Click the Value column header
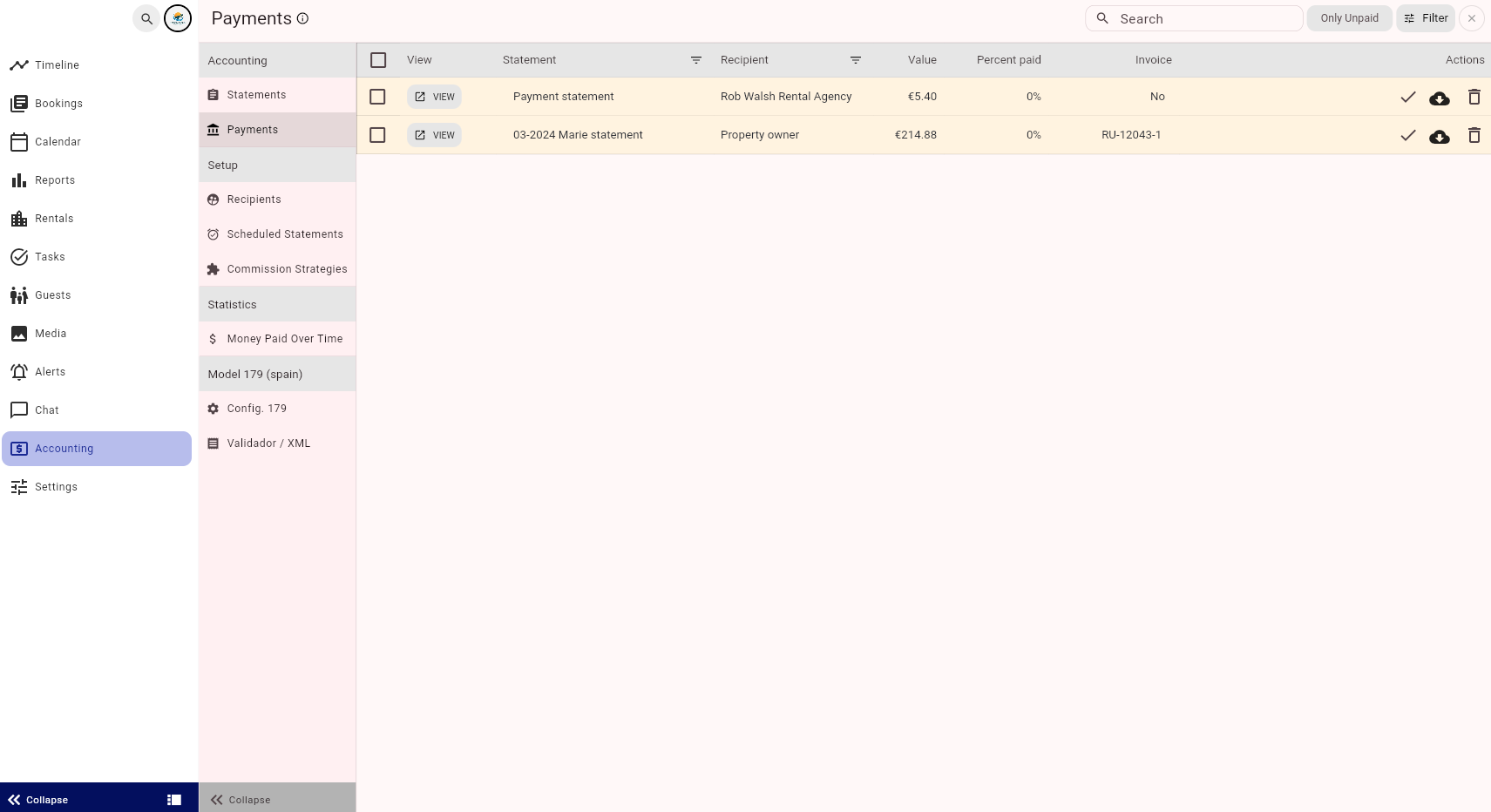 [x=922, y=60]
